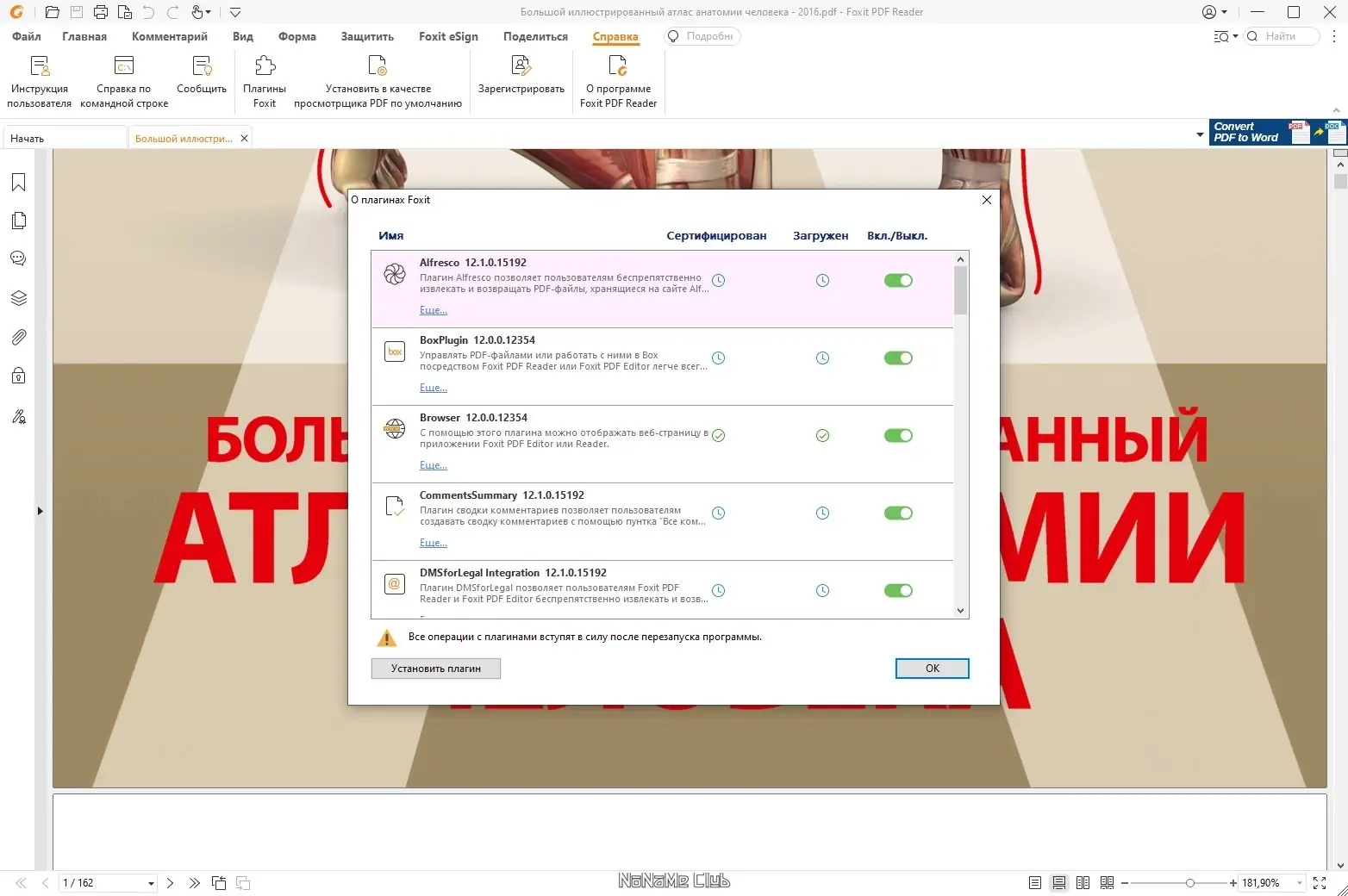Set Foxit as default PDF viewer
This screenshot has width=1348, height=896.
click(x=378, y=82)
